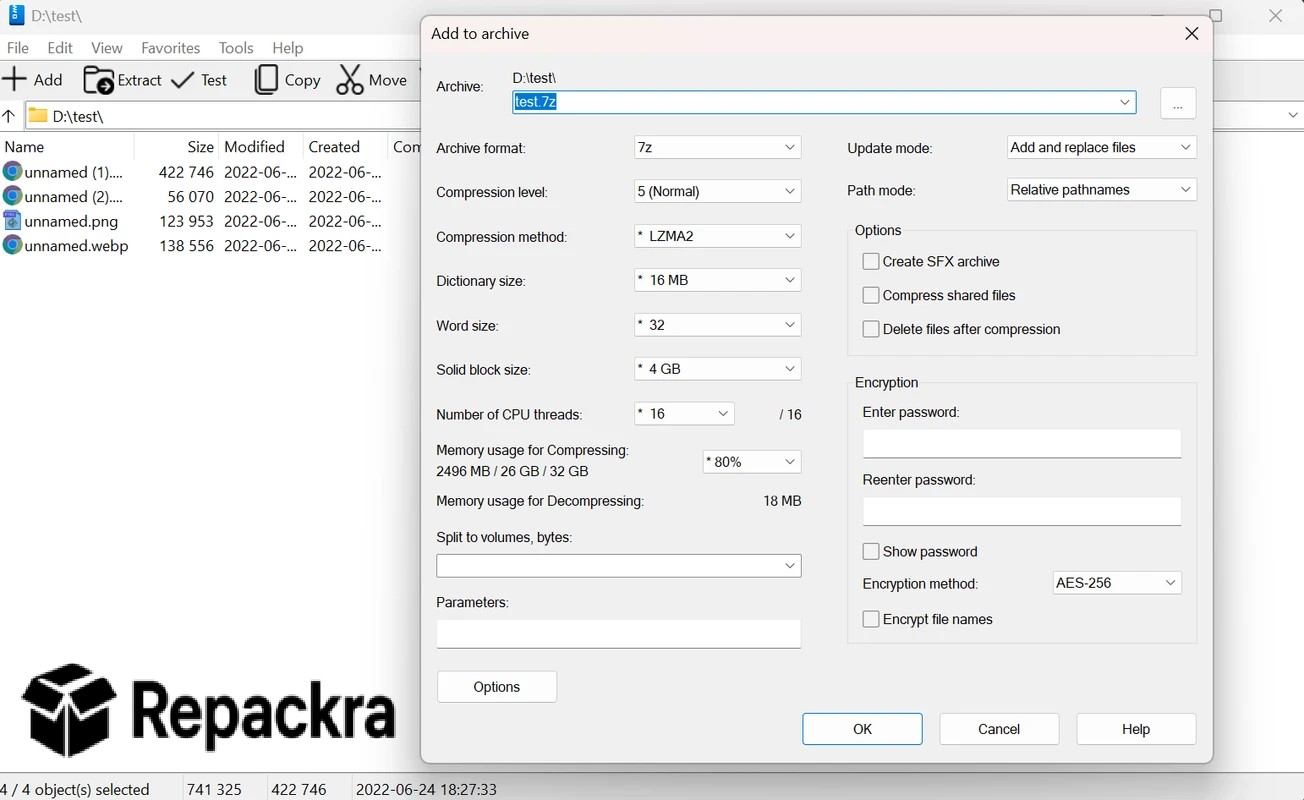
Task: Open the Favorites menu
Action: pyautogui.click(x=171, y=48)
